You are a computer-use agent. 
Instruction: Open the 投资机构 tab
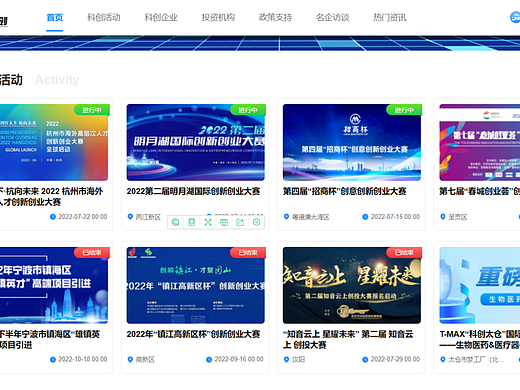(218, 17)
